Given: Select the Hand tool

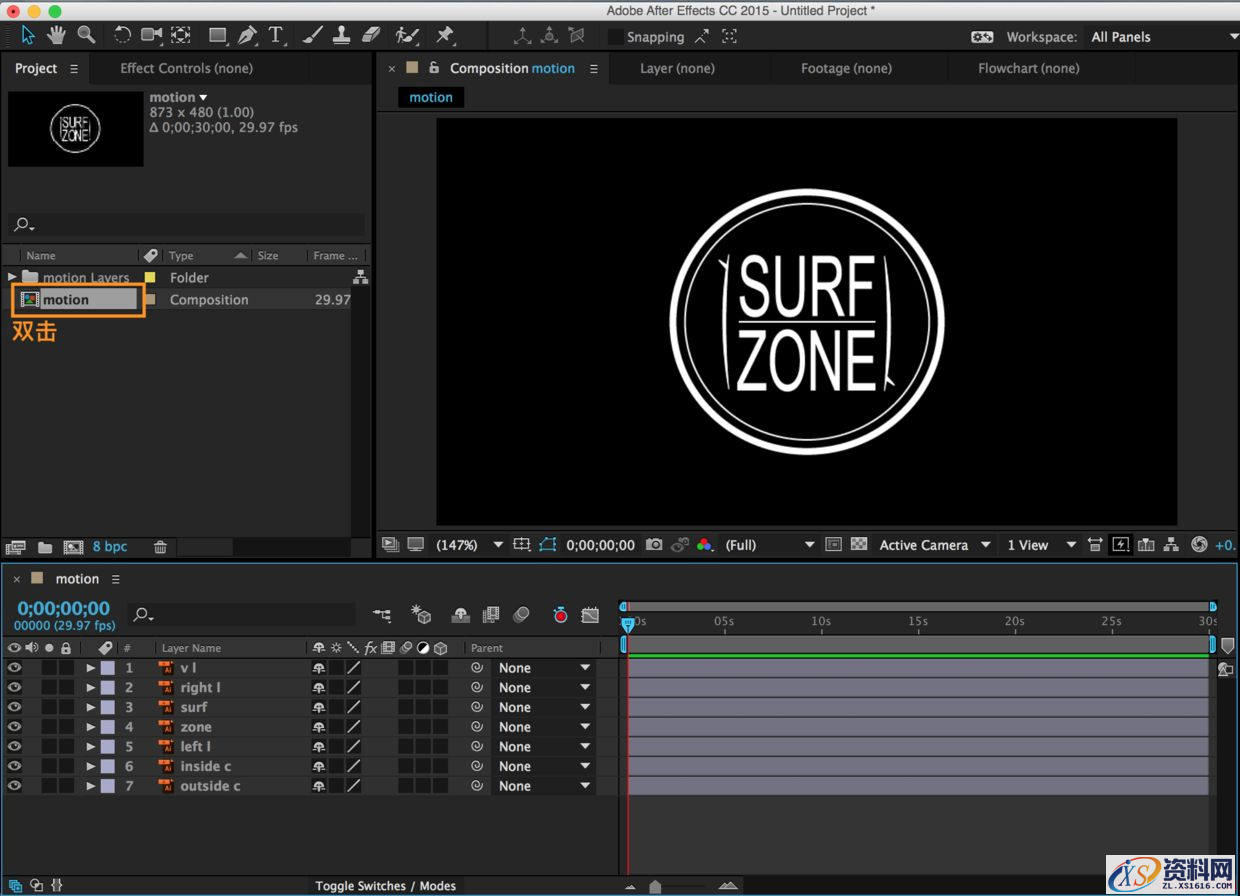Looking at the screenshot, I should pyautogui.click(x=57, y=35).
